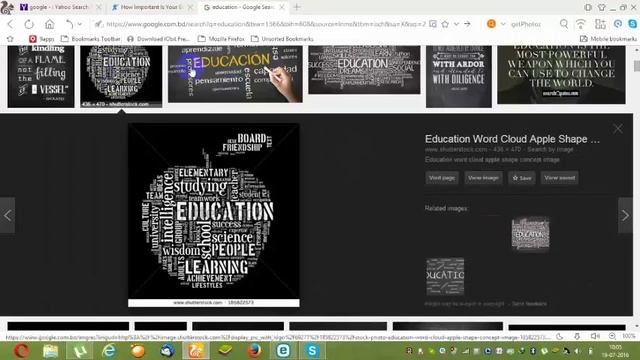Open the extensions grid icon
The image size is (640, 360).
[600, 24]
